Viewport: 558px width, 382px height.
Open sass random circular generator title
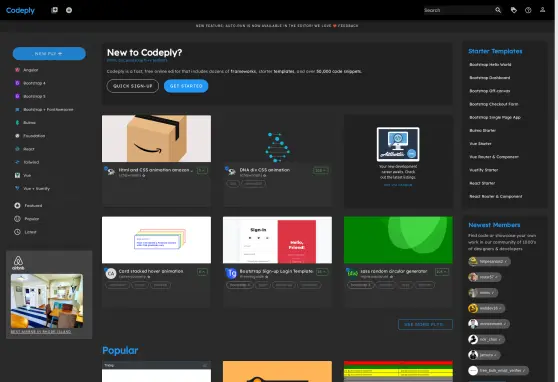[x=394, y=271]
